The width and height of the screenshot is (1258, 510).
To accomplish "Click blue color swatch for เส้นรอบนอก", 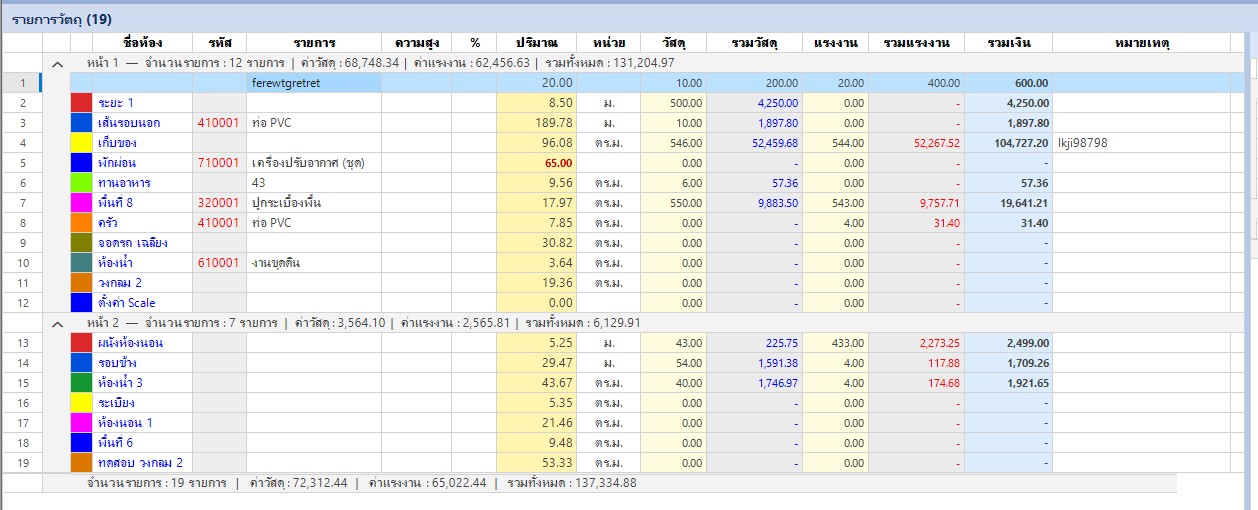I will pyautogui.click(x=81, y=123).
